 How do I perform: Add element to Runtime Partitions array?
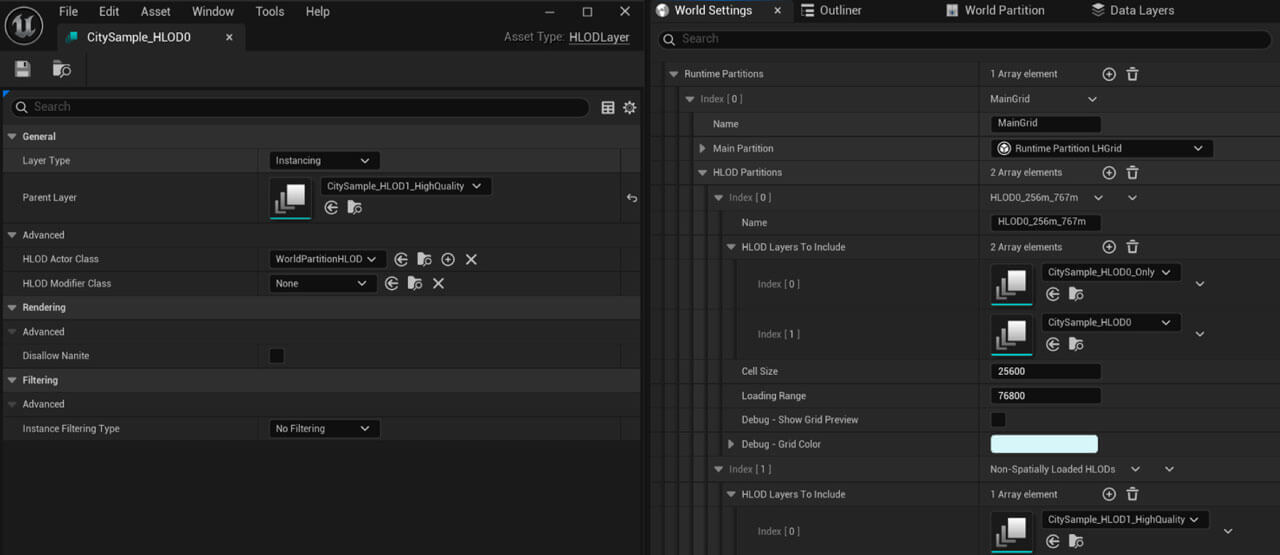point(1109,74)
